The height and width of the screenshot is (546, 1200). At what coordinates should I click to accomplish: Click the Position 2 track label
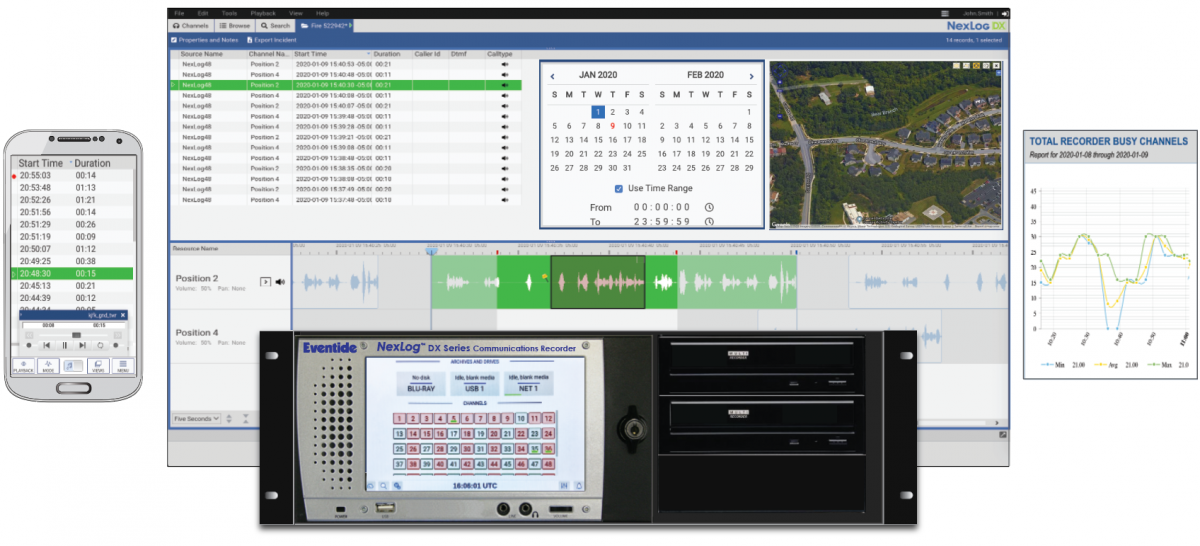(x=195, y=279)
